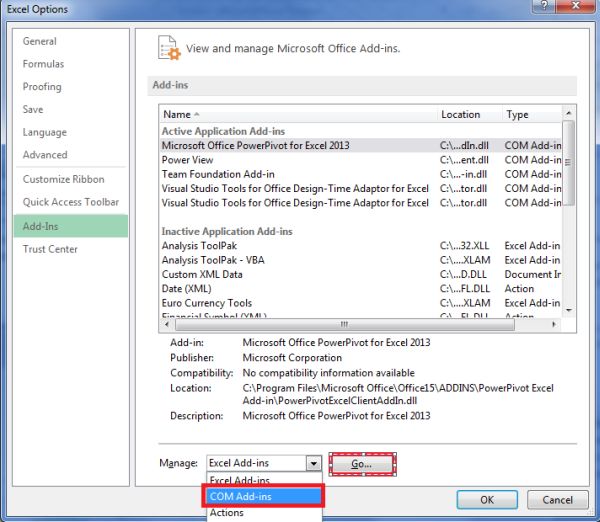
Task: Click the Go... button
Action: pyautogui.click(x=362, y=464)
